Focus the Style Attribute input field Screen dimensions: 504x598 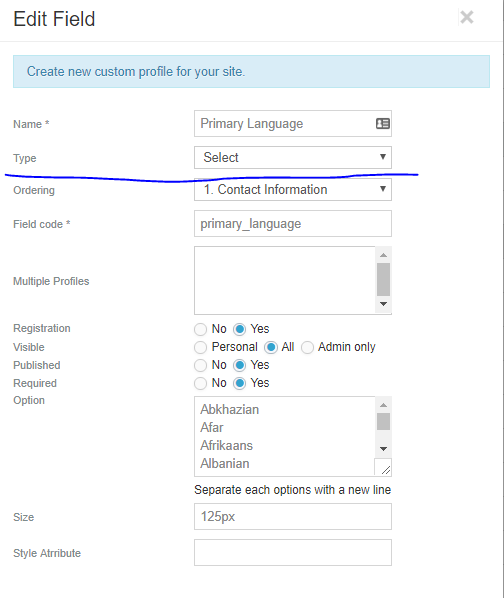(293, 552)
